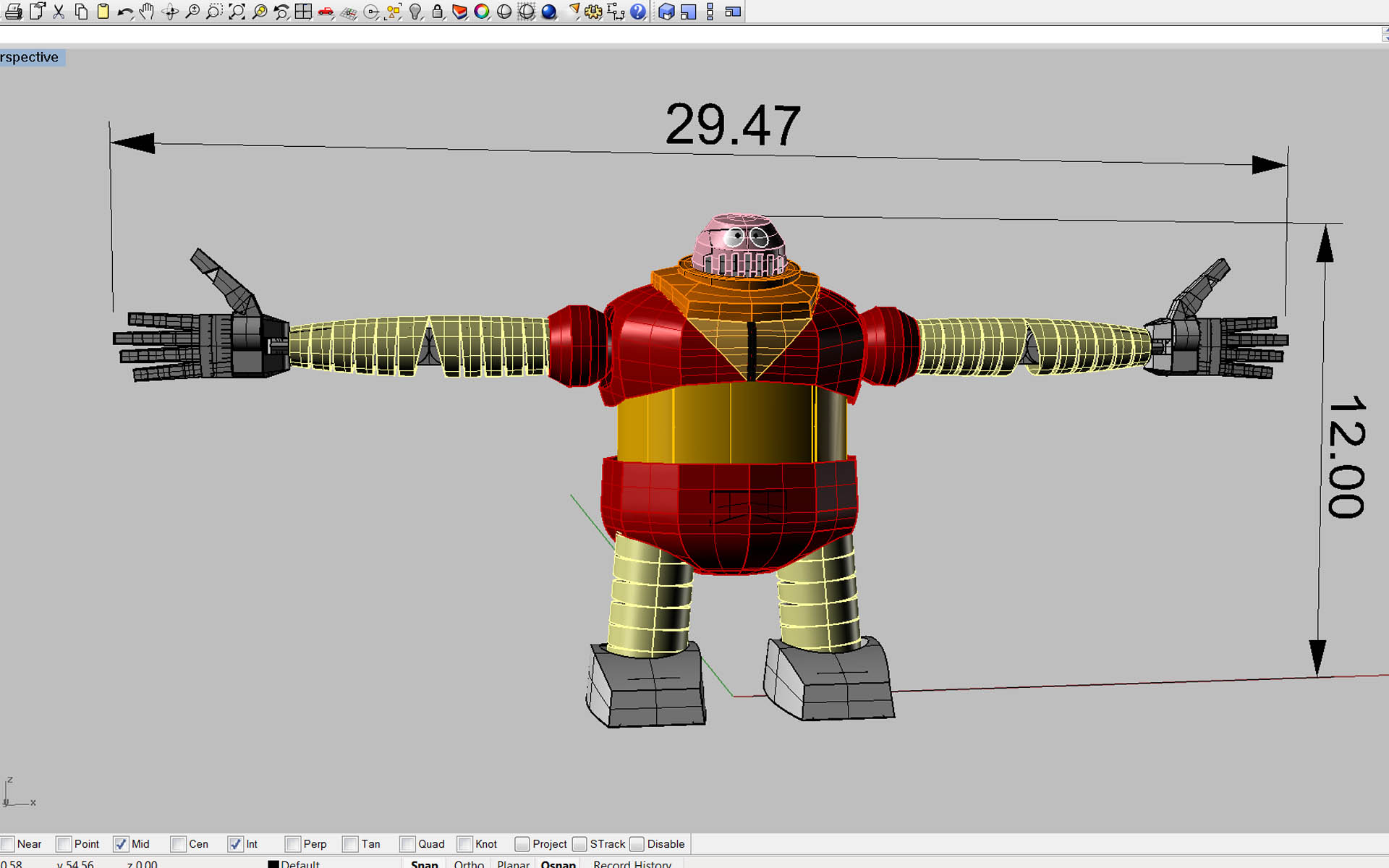
Task: Uncheck the Int object snap
Action: [x=235, y=844]
